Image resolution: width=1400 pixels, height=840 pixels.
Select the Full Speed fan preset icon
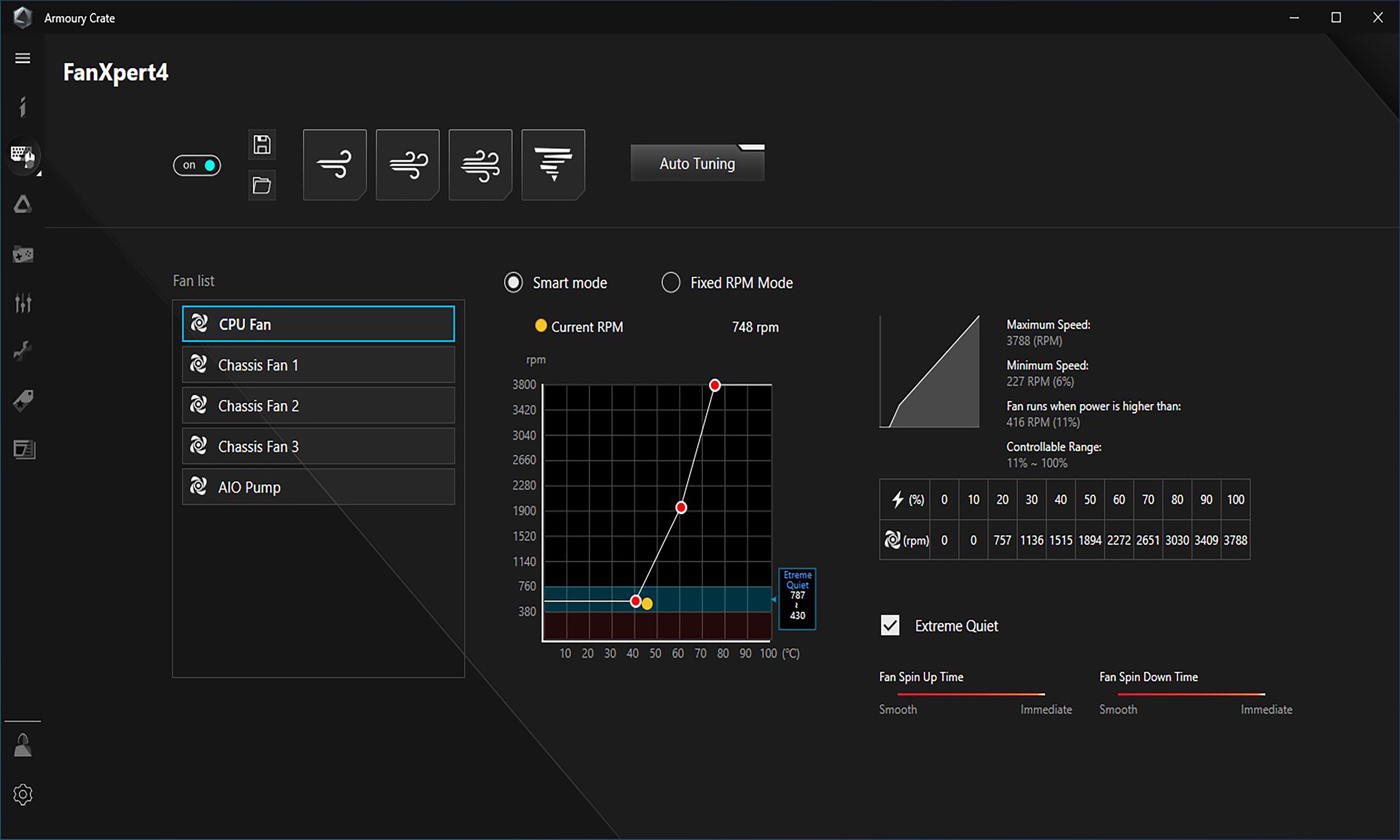click(553, 164)
